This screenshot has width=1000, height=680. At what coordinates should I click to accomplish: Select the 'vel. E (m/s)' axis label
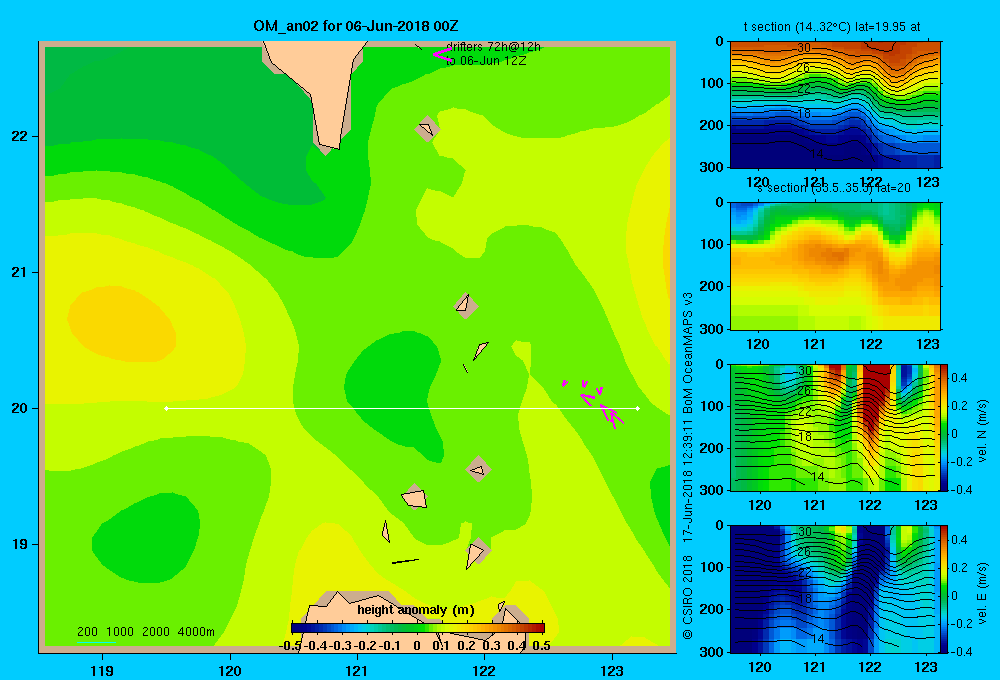pos(982,593)
